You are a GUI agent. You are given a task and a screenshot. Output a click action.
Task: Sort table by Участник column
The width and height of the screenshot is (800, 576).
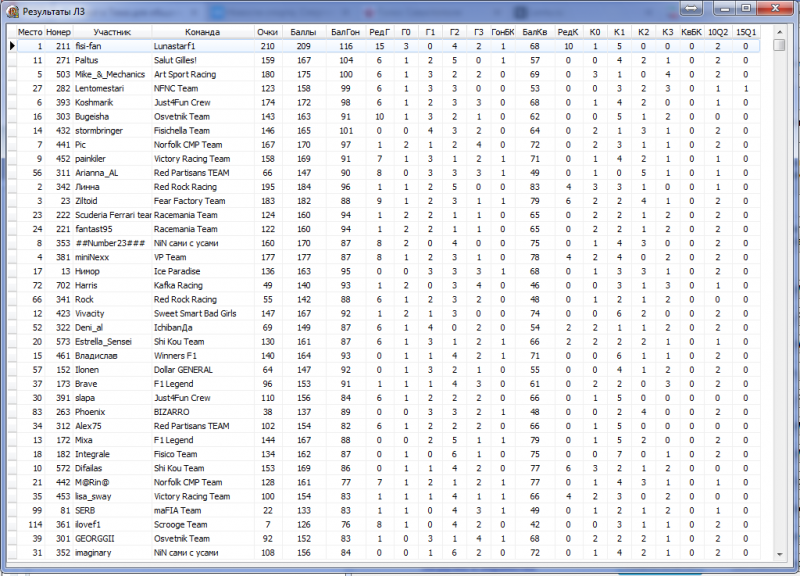click(x=112, y=32)
